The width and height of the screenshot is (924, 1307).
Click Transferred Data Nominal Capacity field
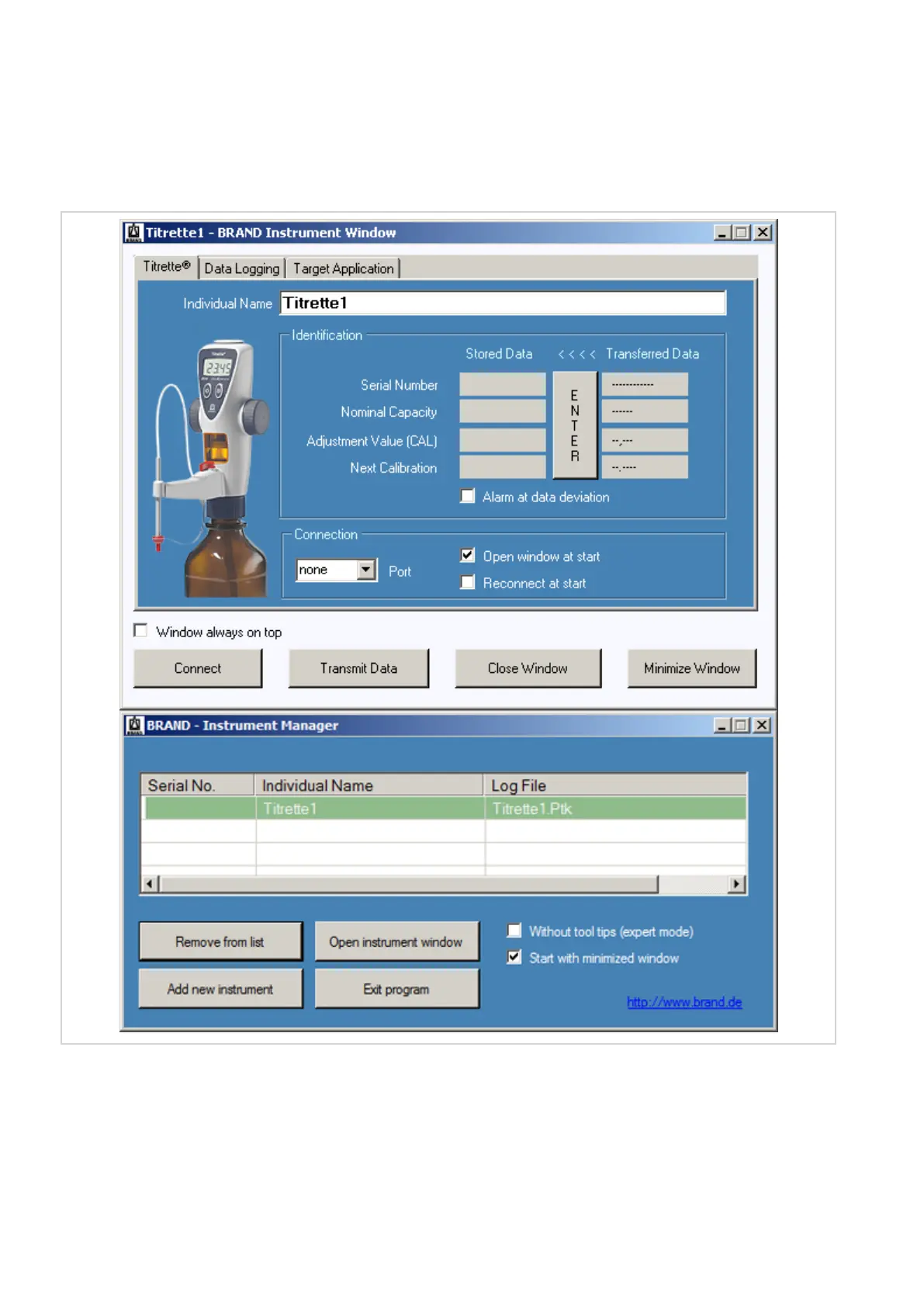click(645, 411)
